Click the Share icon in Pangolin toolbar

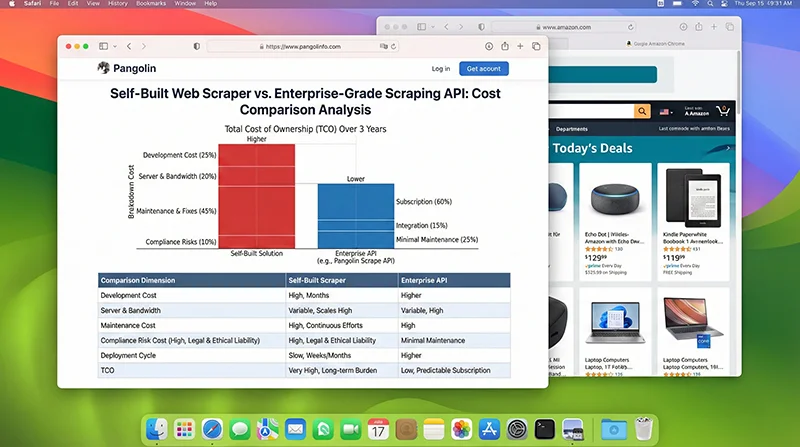(505, 46)
